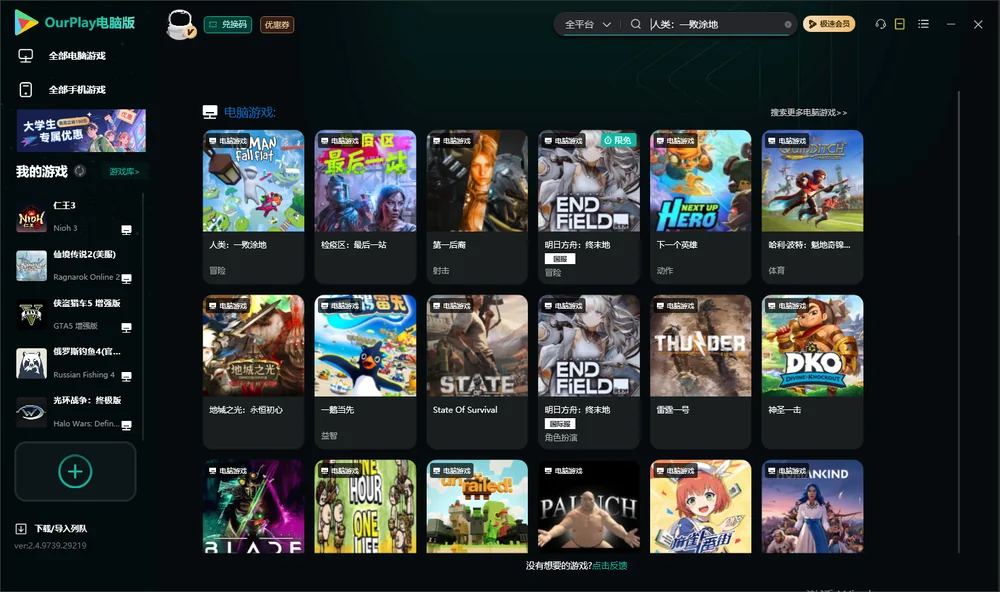Click the download icon beside 下载/导入列队
The width and height of the screenshot is (1000, 592).
pos(21,529)
